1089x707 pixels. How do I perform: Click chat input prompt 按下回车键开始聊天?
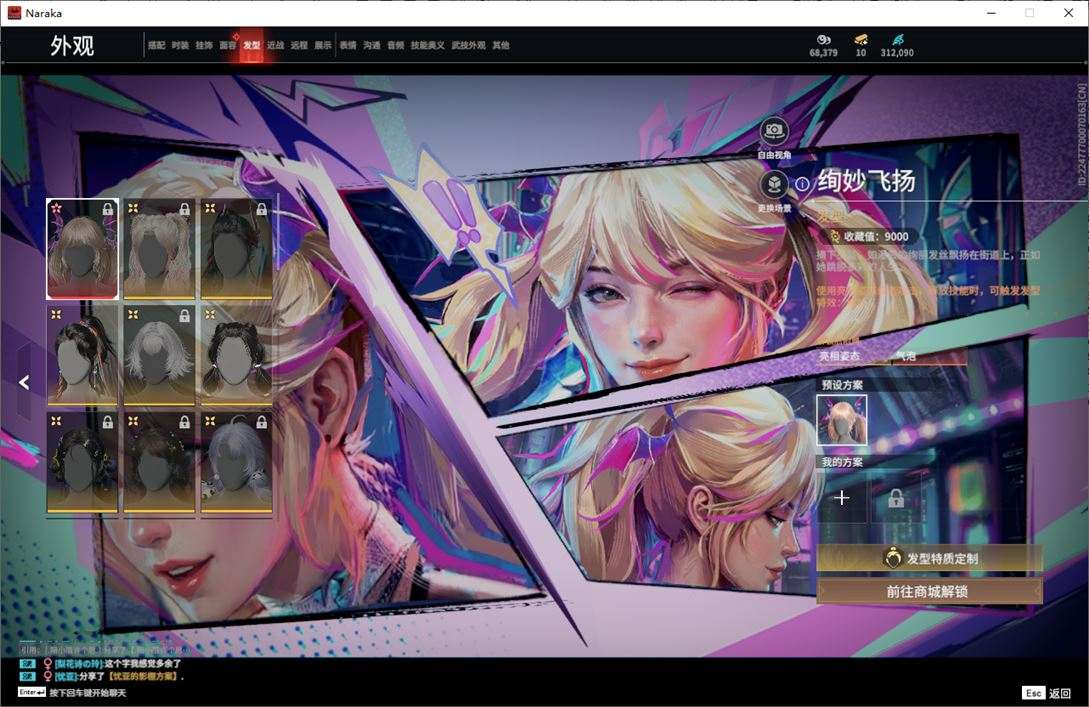88,692
